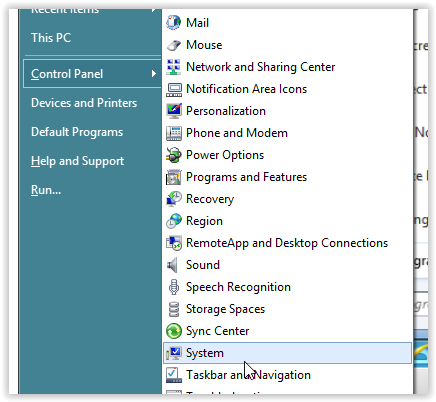
Task: Click the green Sync Center icon
Action: click(174, 331)
